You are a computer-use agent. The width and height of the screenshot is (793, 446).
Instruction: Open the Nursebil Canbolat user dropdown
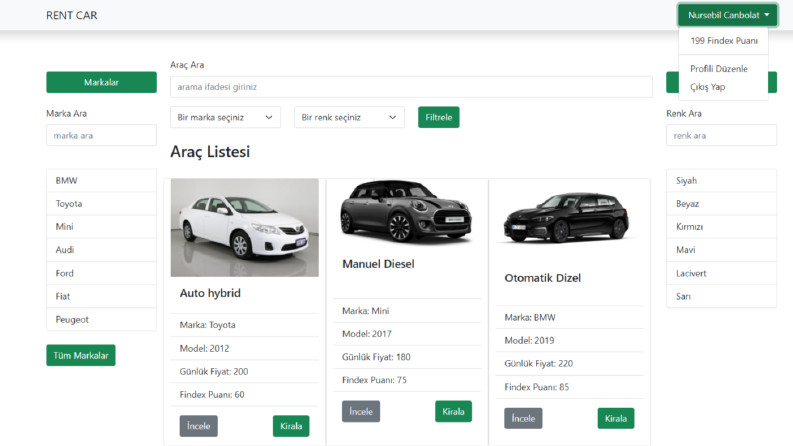(x=727, y=15)
